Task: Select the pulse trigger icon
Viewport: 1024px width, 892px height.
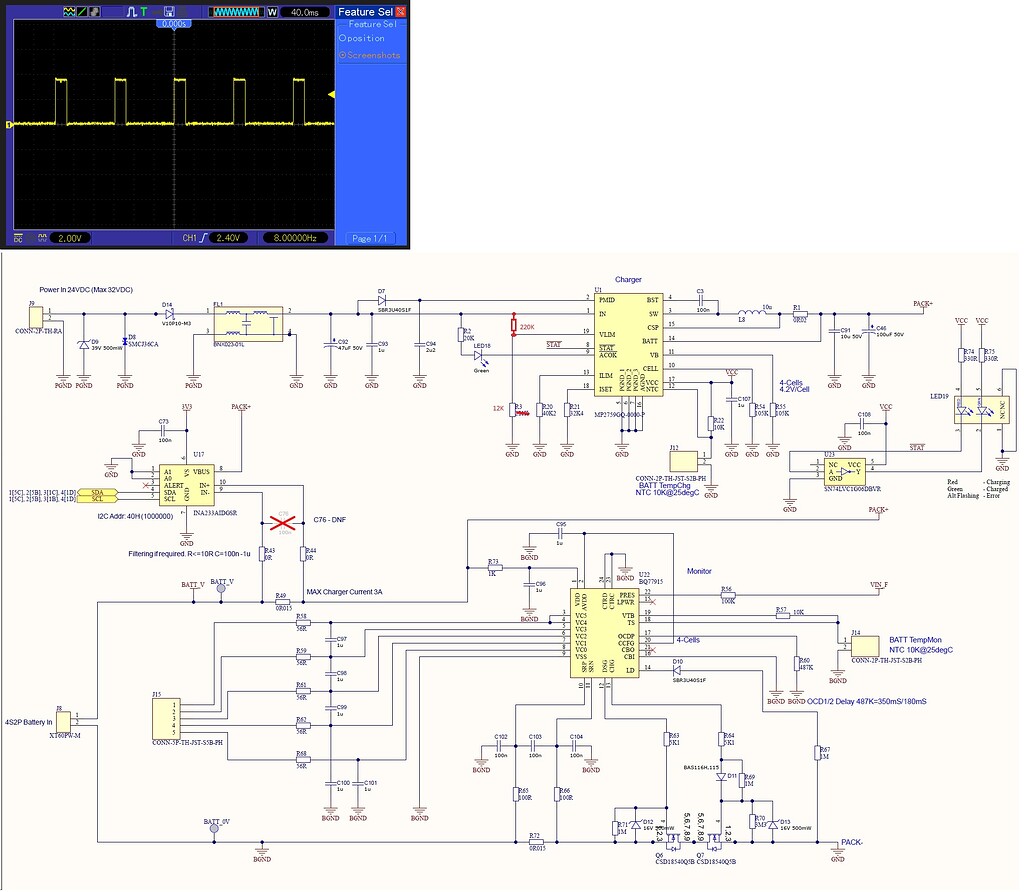Action: pos(132,11)
